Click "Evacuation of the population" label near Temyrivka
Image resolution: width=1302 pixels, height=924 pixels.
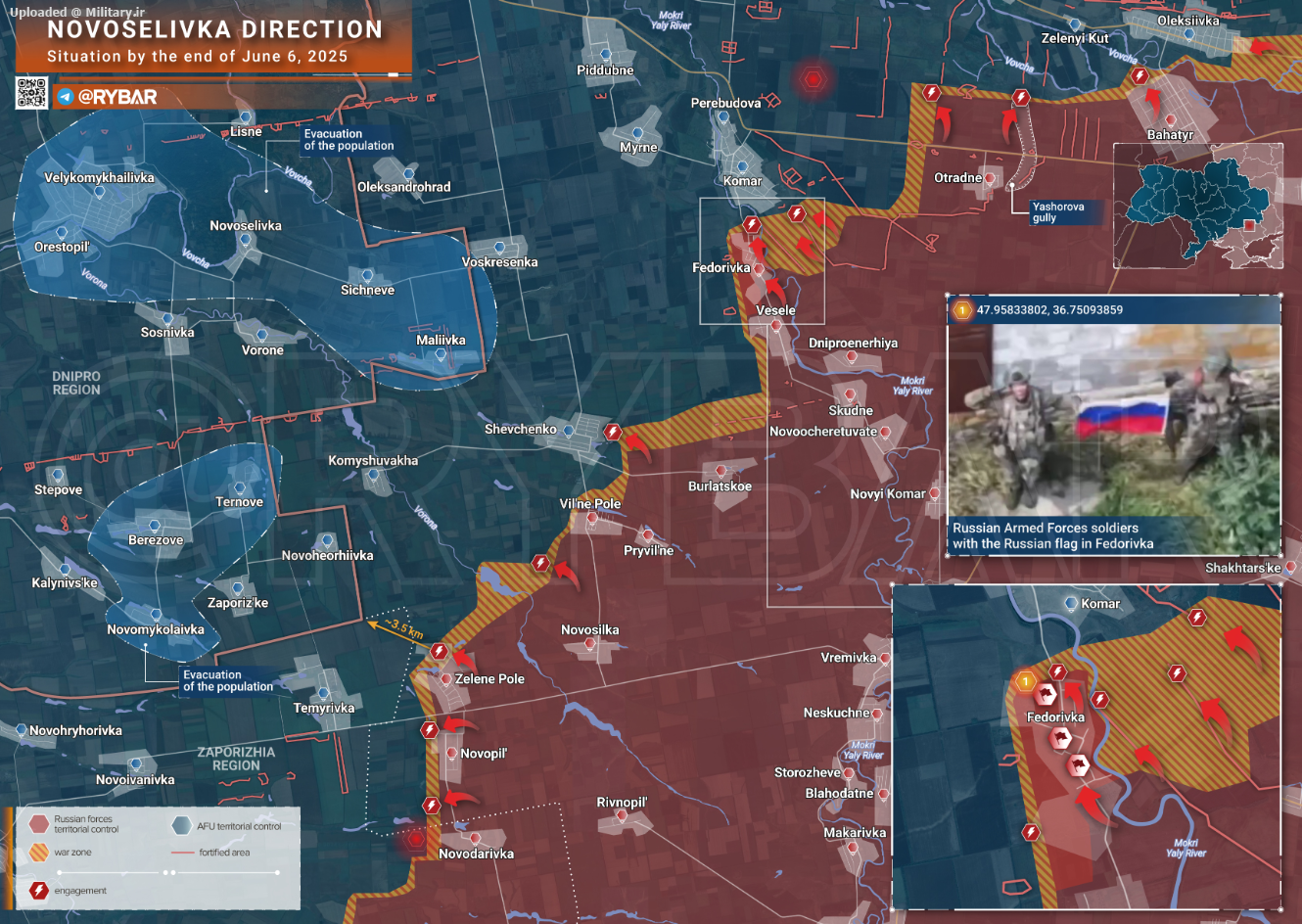228,680
